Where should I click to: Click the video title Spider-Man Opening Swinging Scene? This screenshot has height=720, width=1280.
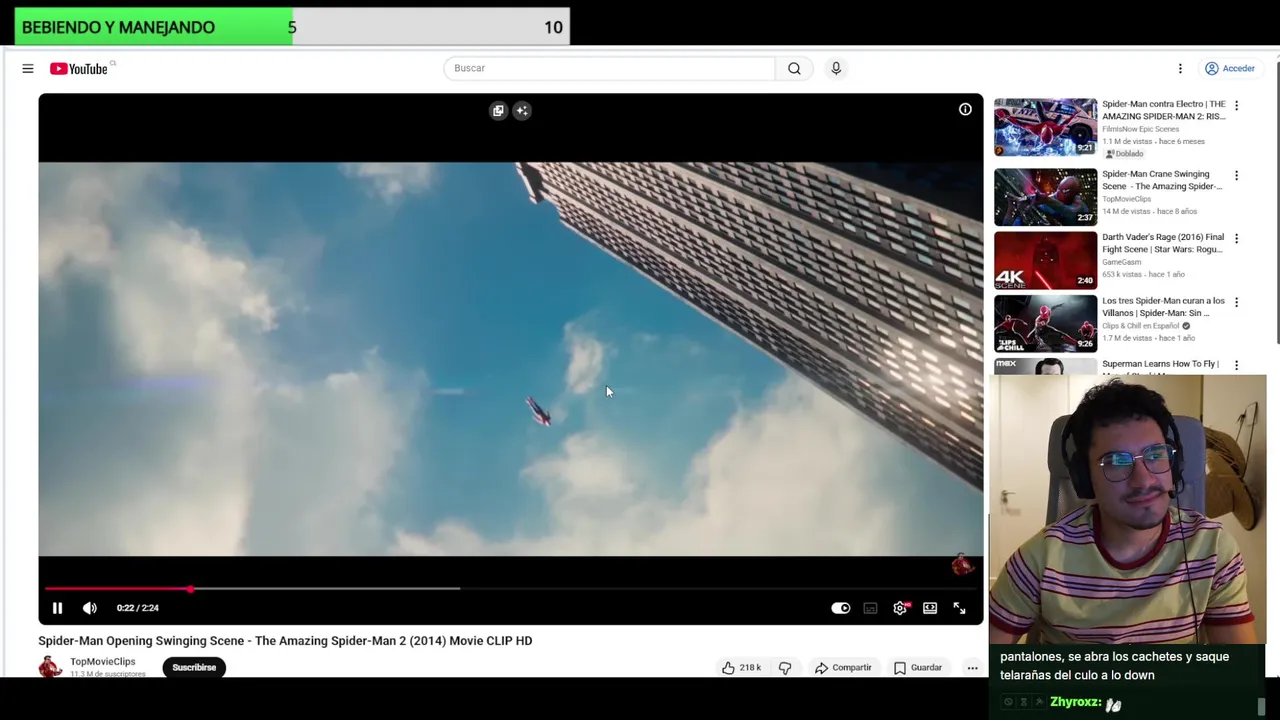[x=285, y=641]
